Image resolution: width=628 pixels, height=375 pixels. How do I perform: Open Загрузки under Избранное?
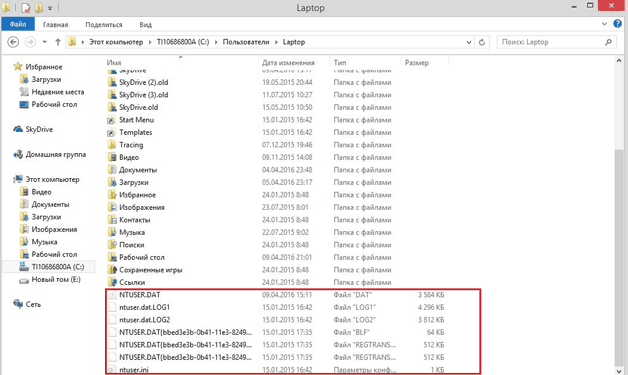(46, 79)
